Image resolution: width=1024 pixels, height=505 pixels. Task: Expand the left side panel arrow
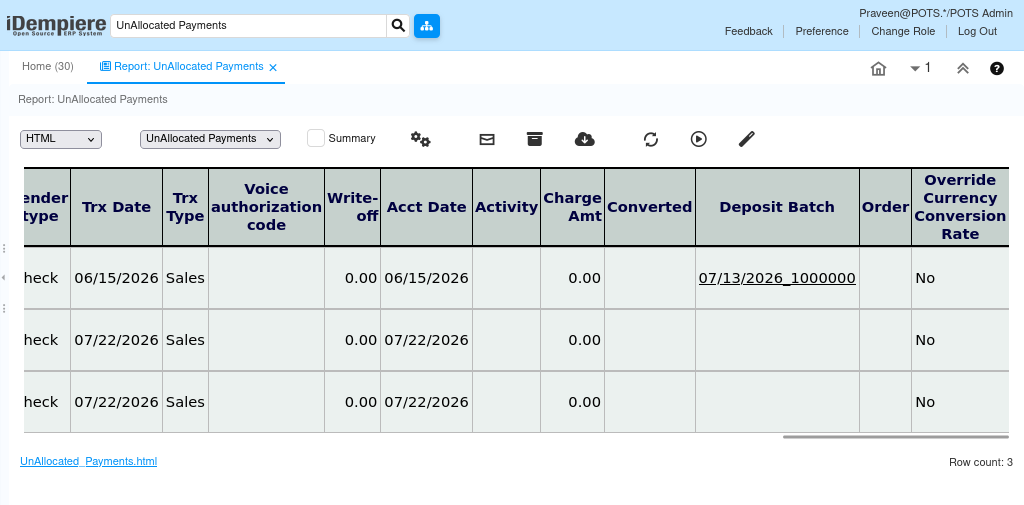click(x=3, y=278)
